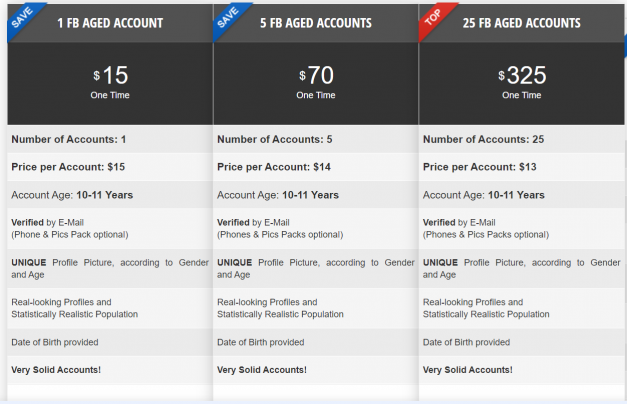The image size is (627, 404).
Task: Click the blue SAVE ribbon on 5 FB Aged Accounts
Action: pyautogui.click(x=228, y=18)
